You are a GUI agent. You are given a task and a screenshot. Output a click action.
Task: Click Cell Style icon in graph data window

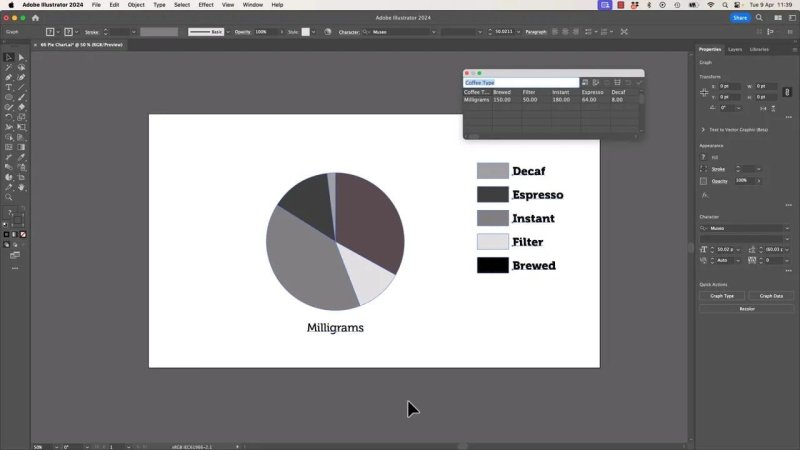617,83
